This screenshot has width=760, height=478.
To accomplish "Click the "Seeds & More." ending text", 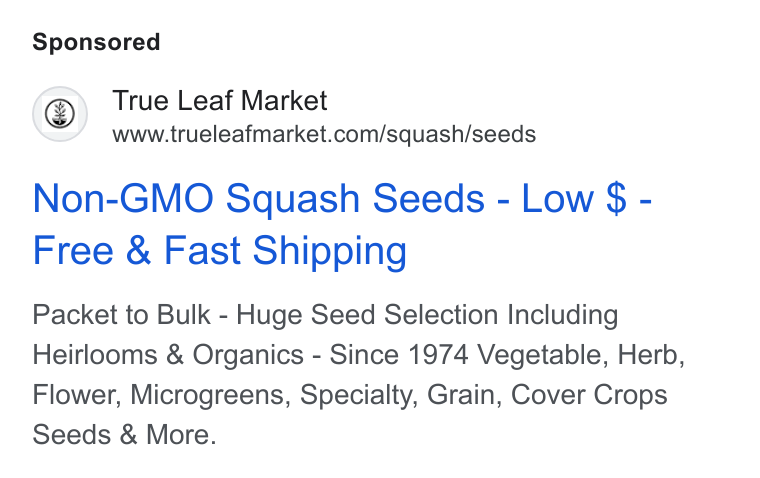I will (124, 434).
